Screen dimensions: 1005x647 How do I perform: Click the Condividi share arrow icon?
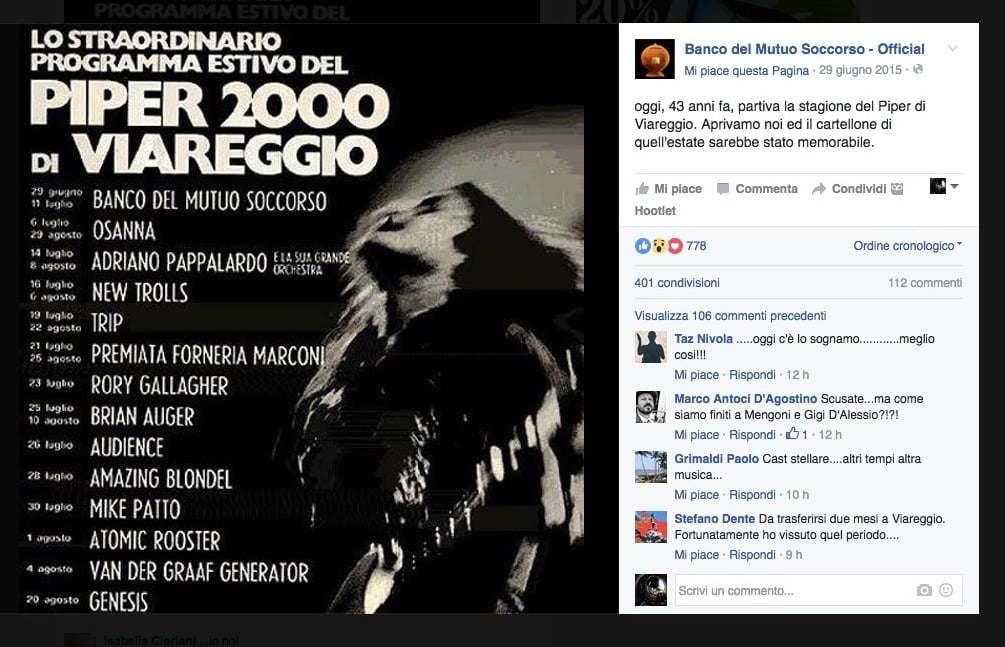[818, 189]
